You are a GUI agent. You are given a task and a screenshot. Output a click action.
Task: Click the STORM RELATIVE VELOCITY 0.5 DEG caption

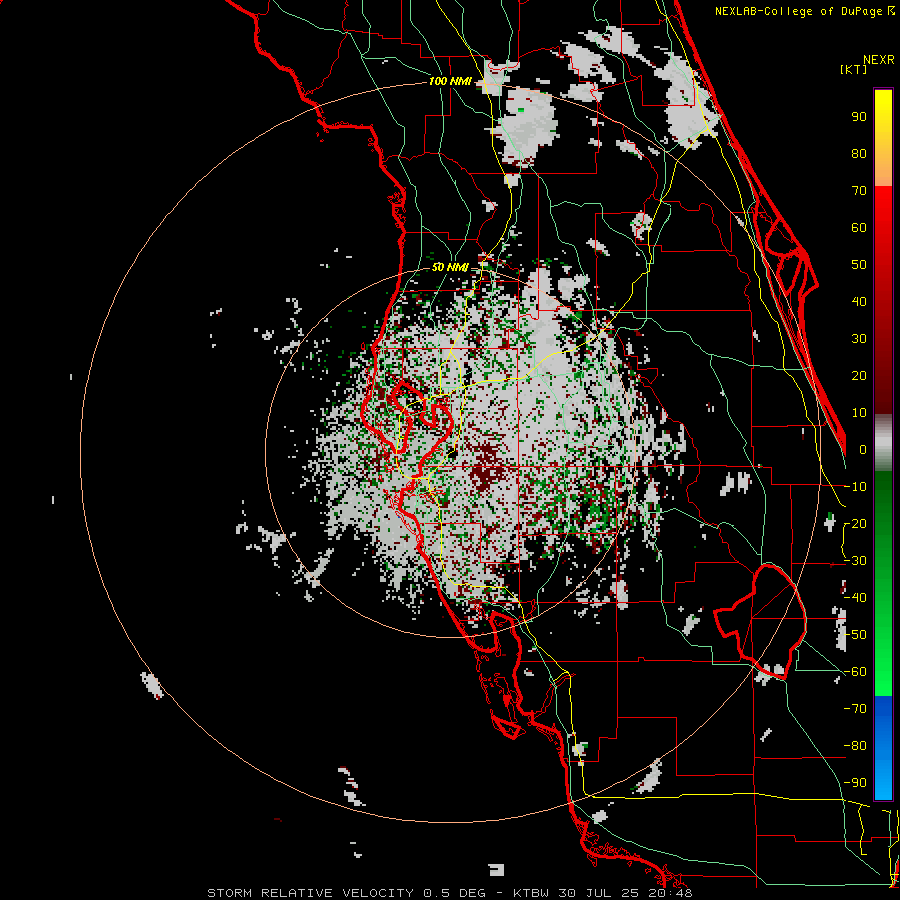click(347, 893)
